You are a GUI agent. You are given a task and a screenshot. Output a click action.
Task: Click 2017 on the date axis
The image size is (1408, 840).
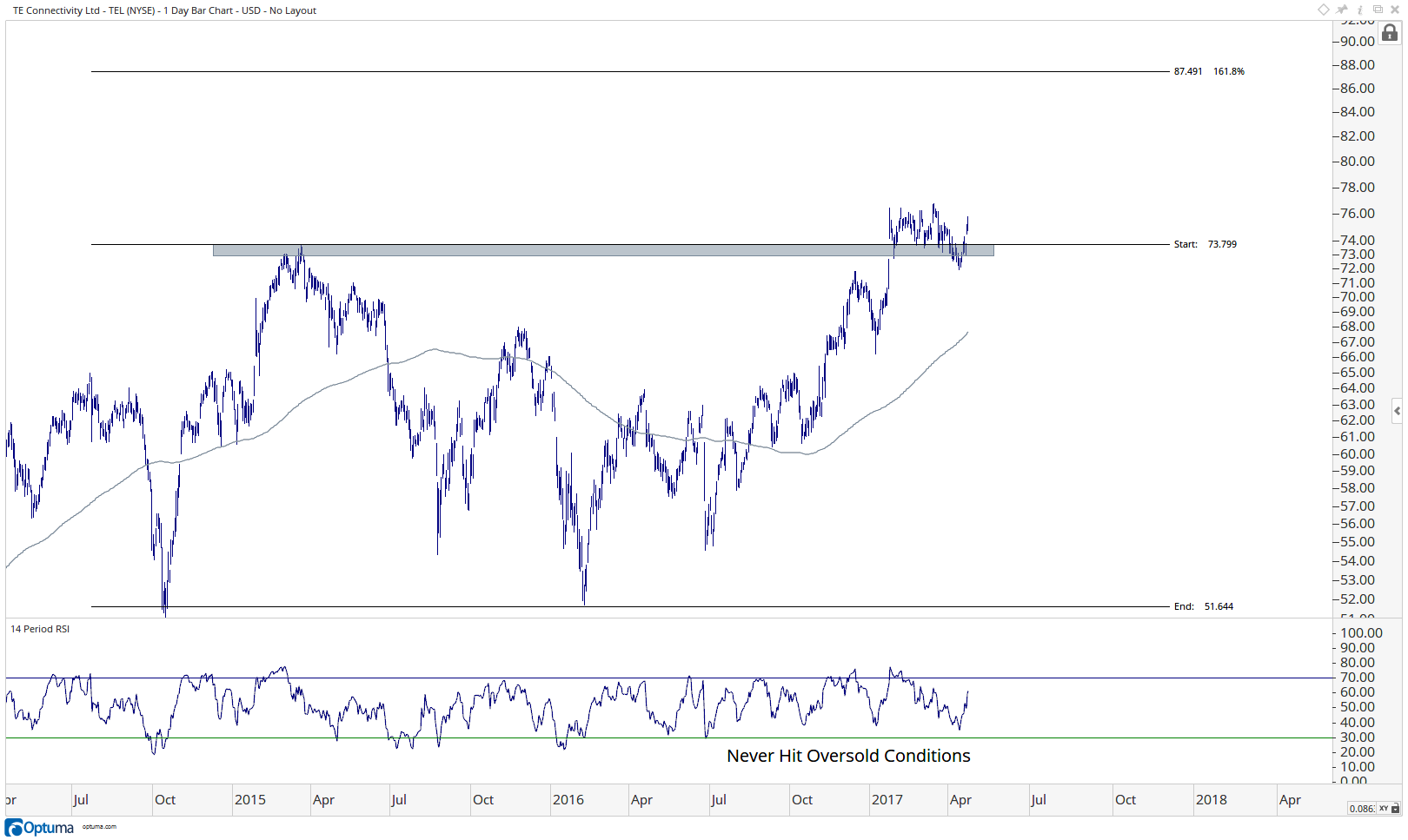point(887,800)
